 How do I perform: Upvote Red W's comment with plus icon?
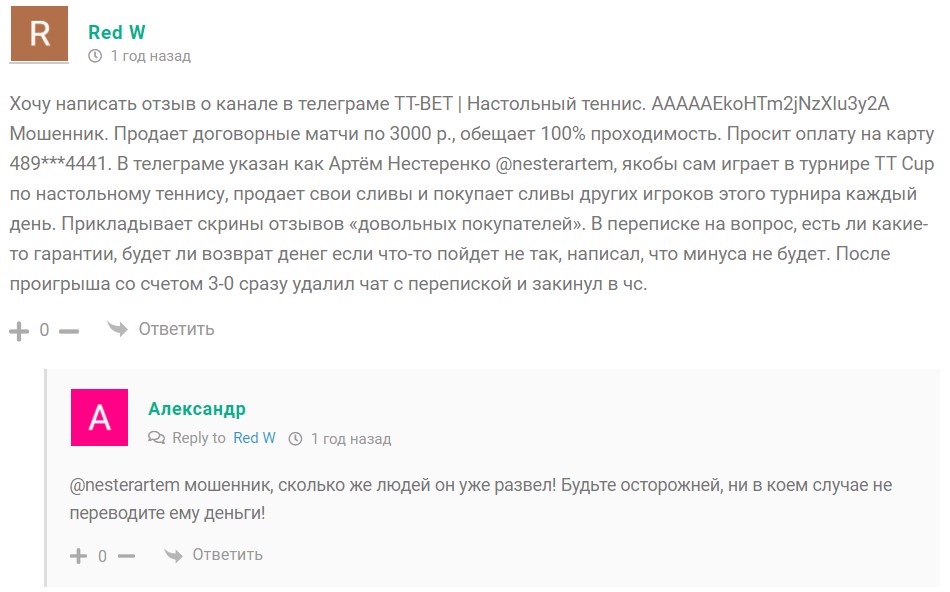pyautogui.click(x=19, y=331)
